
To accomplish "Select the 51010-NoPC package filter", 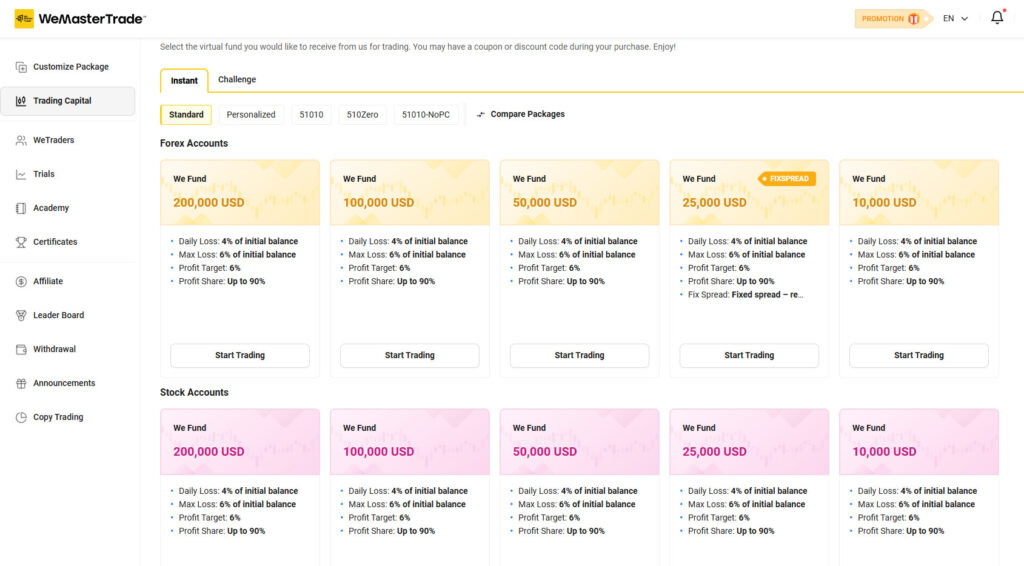I will tap(426, 115).
